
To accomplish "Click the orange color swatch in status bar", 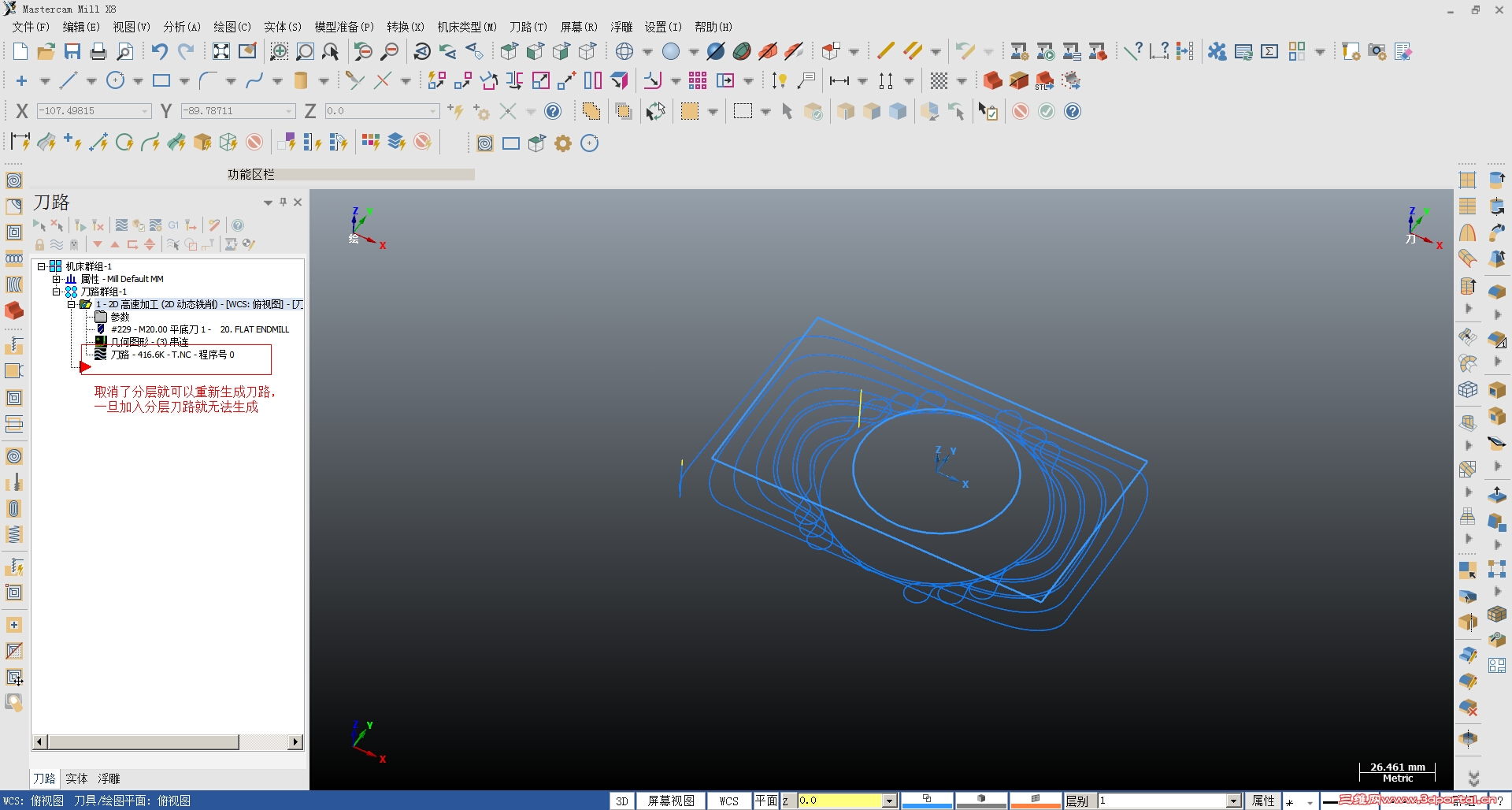I will tap(1035, 801).
